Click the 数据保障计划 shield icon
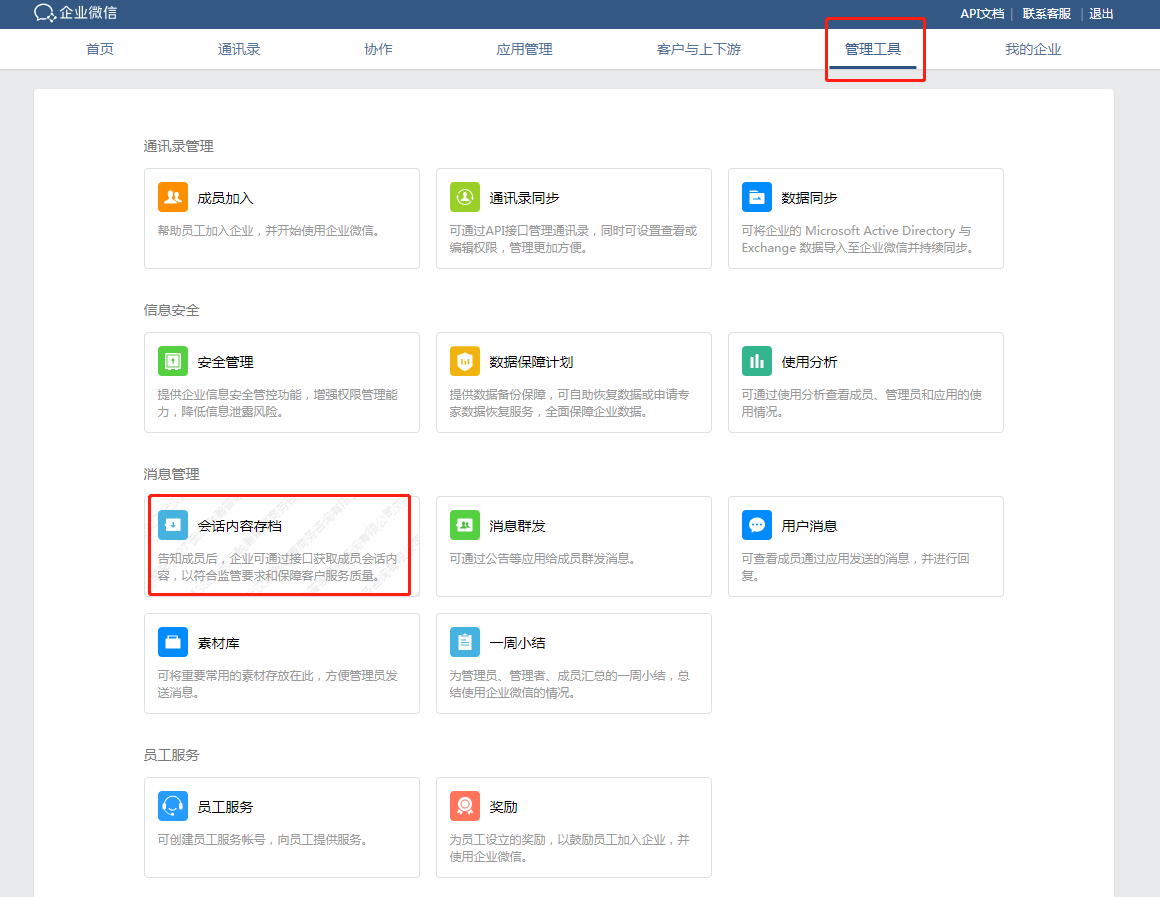Screen dimensions: 1160x897 (x=465, y=361)
